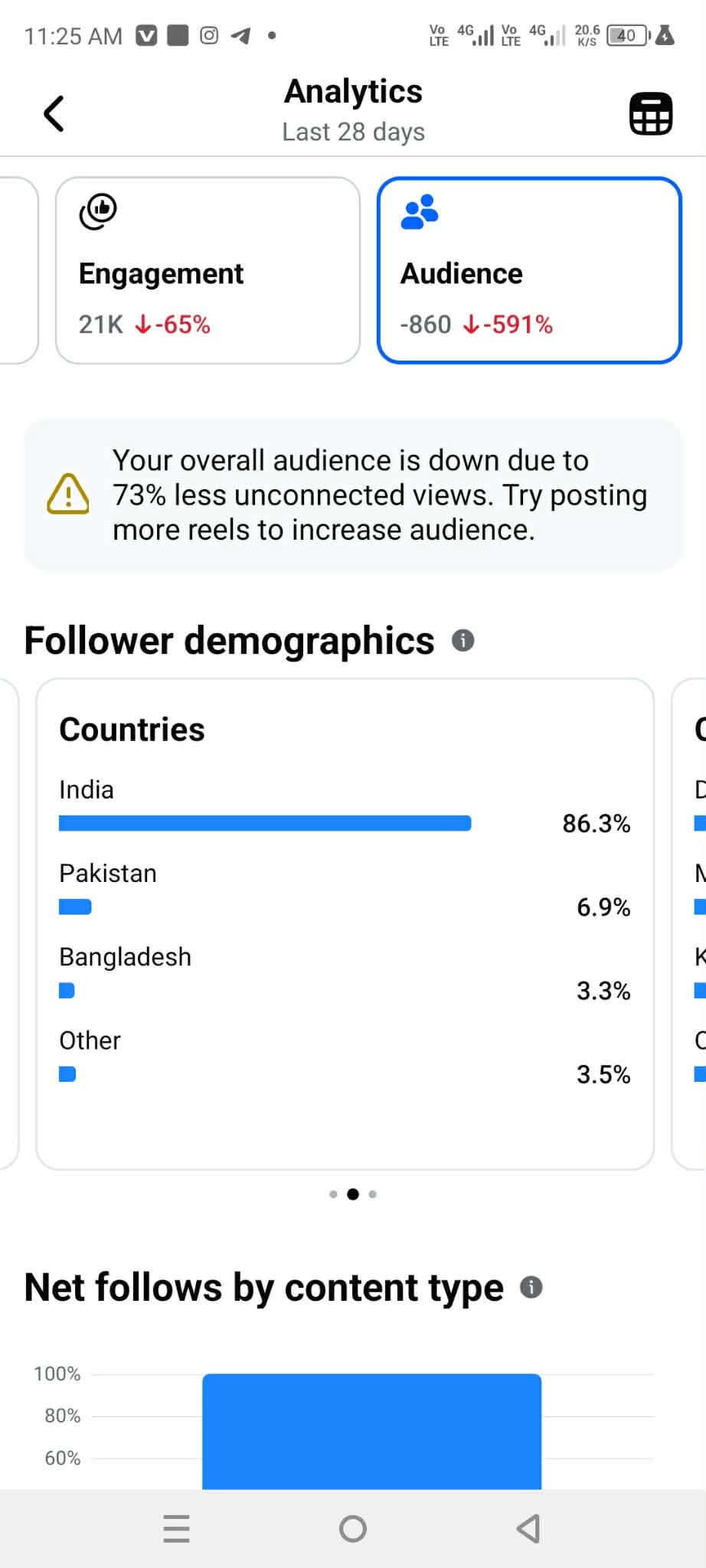Screen dimensions: 706x1568
Task: Tap the Engagement thumbs-up icon
Action: click(x=98, y=211)
